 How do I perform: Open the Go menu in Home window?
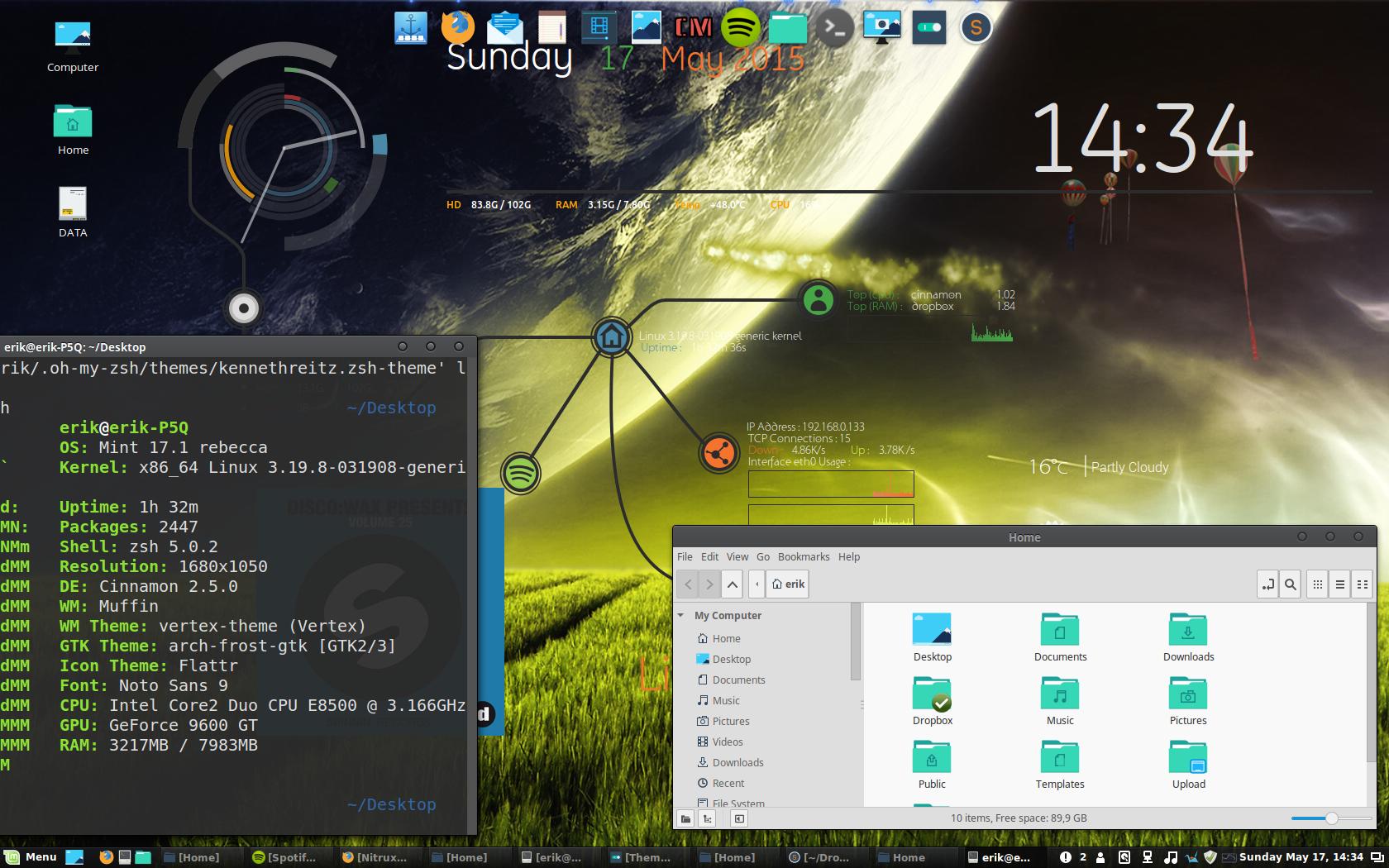[x=763, y=557]
